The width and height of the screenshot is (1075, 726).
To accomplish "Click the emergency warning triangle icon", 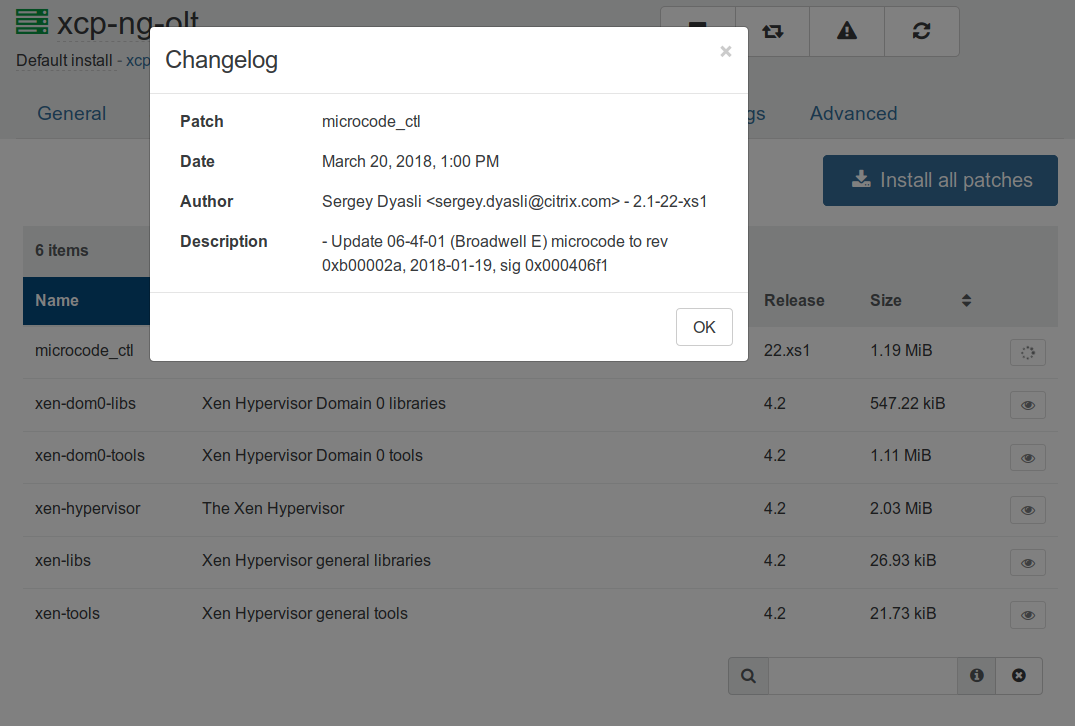I will tap(847, 31).
